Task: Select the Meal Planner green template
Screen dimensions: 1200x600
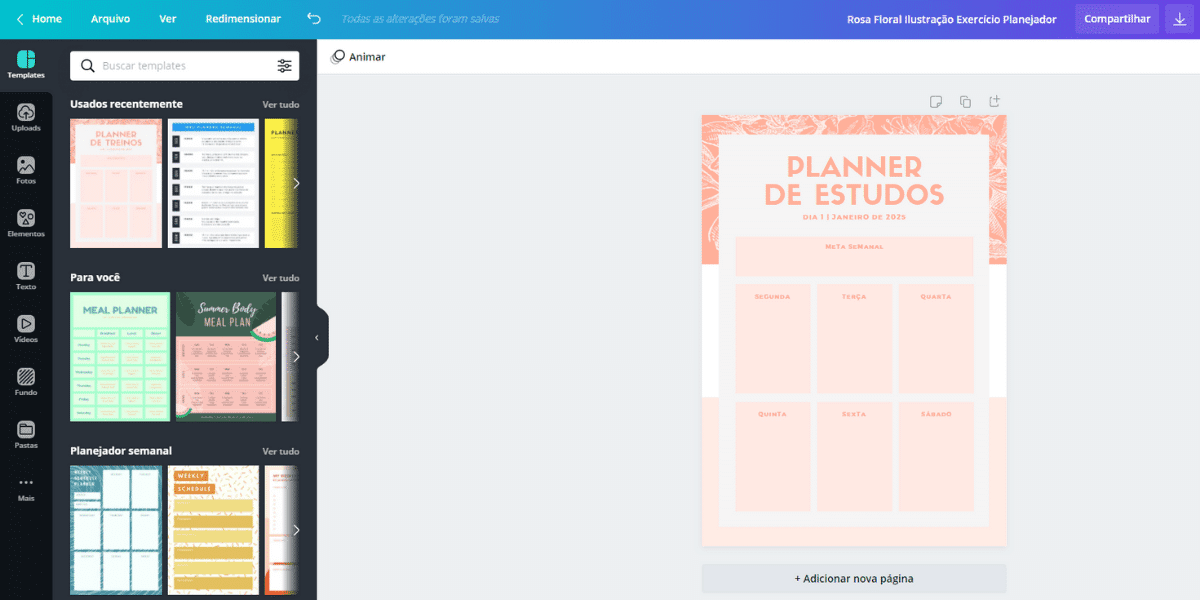Action: pos(120,356)
